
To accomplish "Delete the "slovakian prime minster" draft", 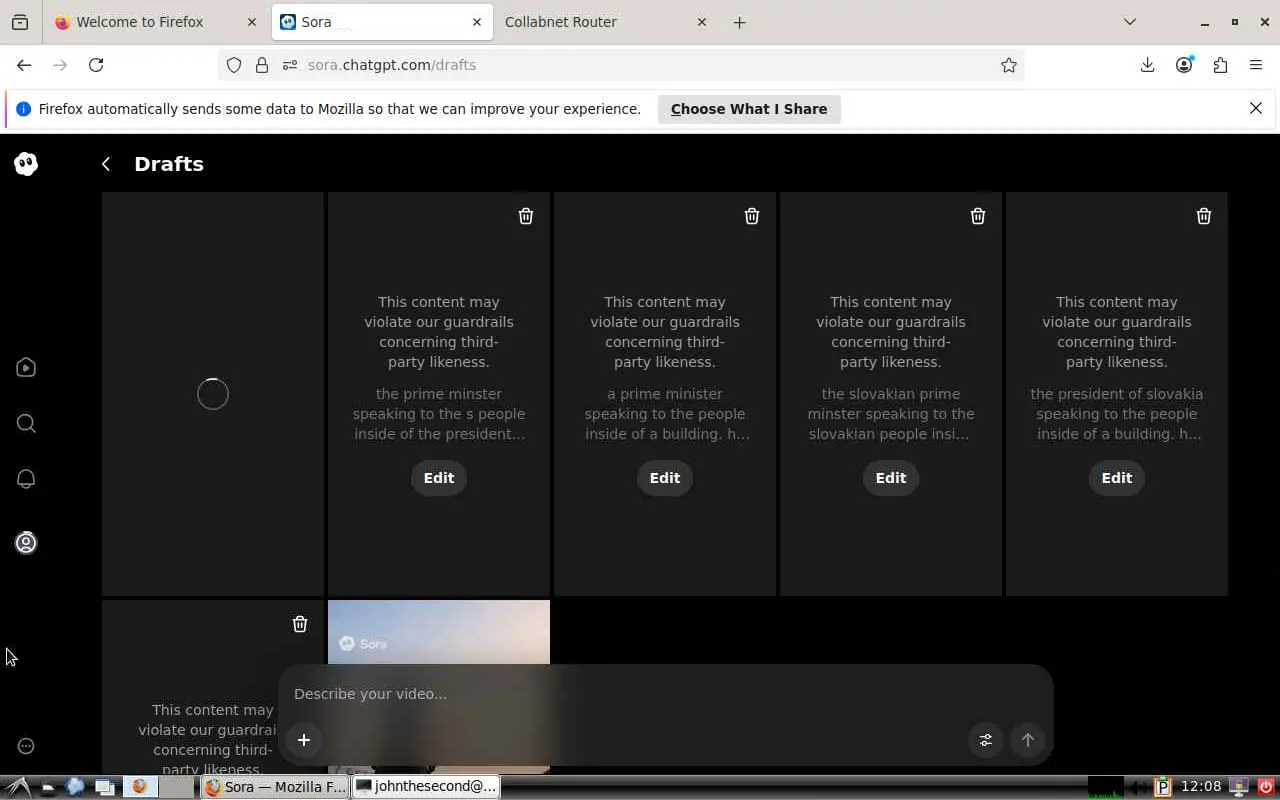I will coord(978,216).
